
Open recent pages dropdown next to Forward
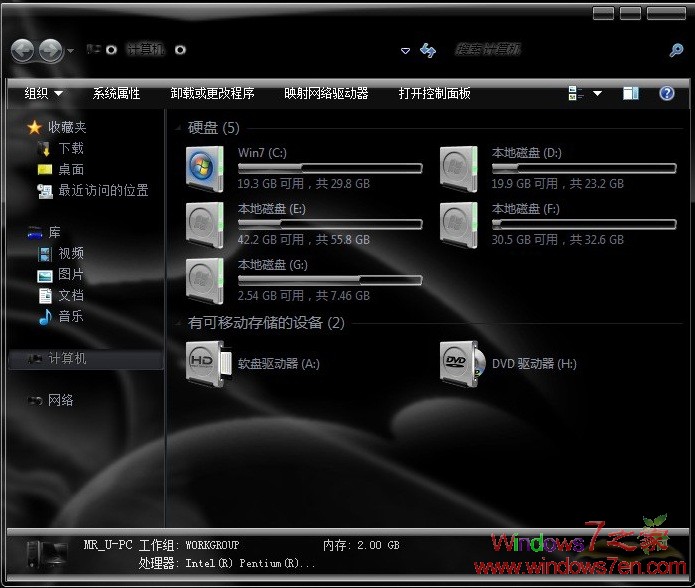click(70, 51)
